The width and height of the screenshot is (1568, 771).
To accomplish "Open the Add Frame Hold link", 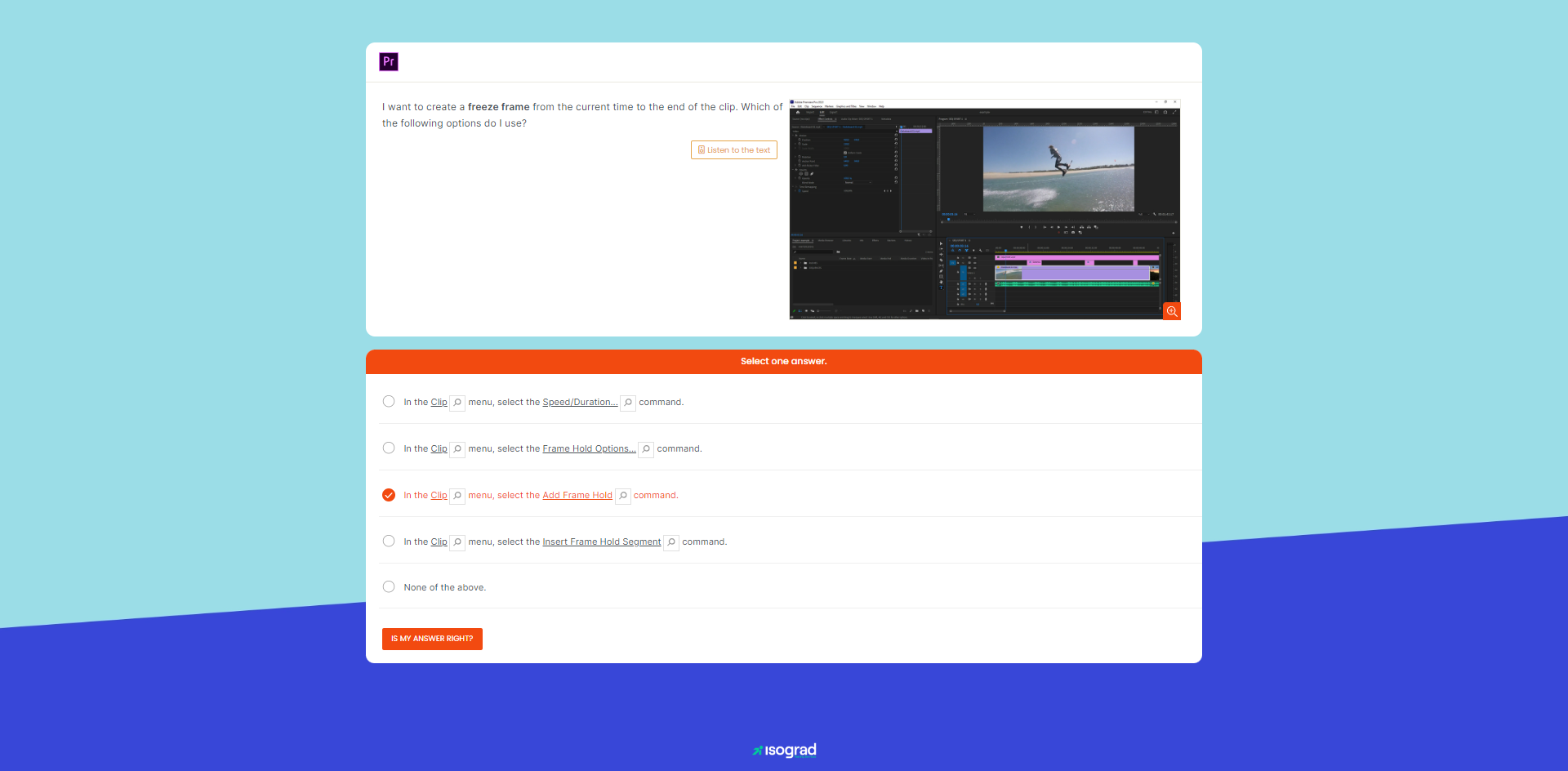I will [x=577, y=495].
